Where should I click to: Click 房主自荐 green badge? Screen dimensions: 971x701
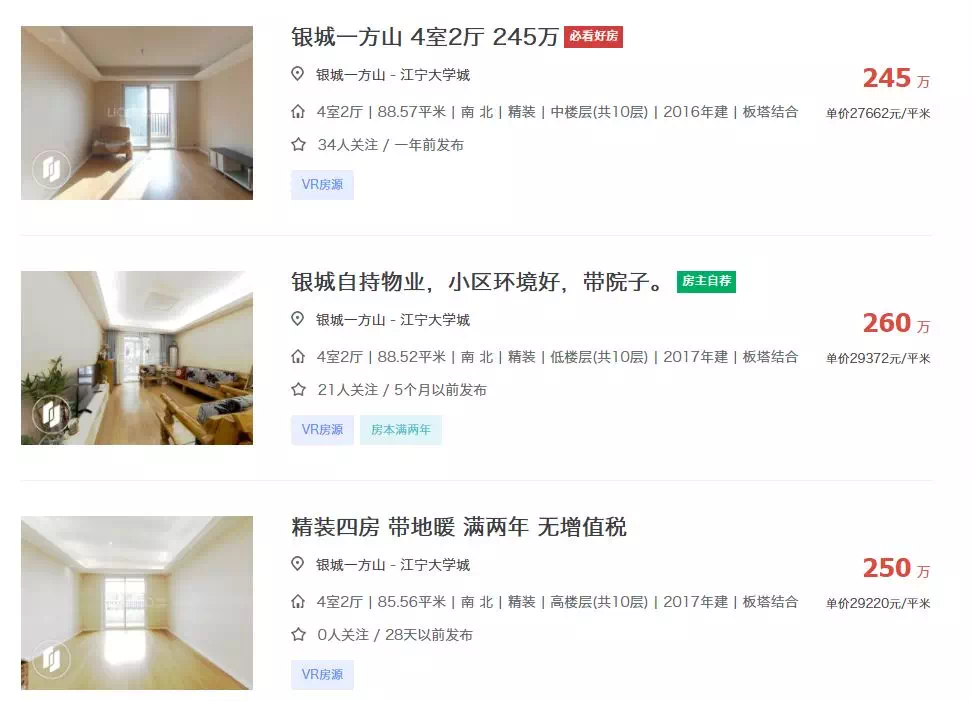[x=706, y=281]
